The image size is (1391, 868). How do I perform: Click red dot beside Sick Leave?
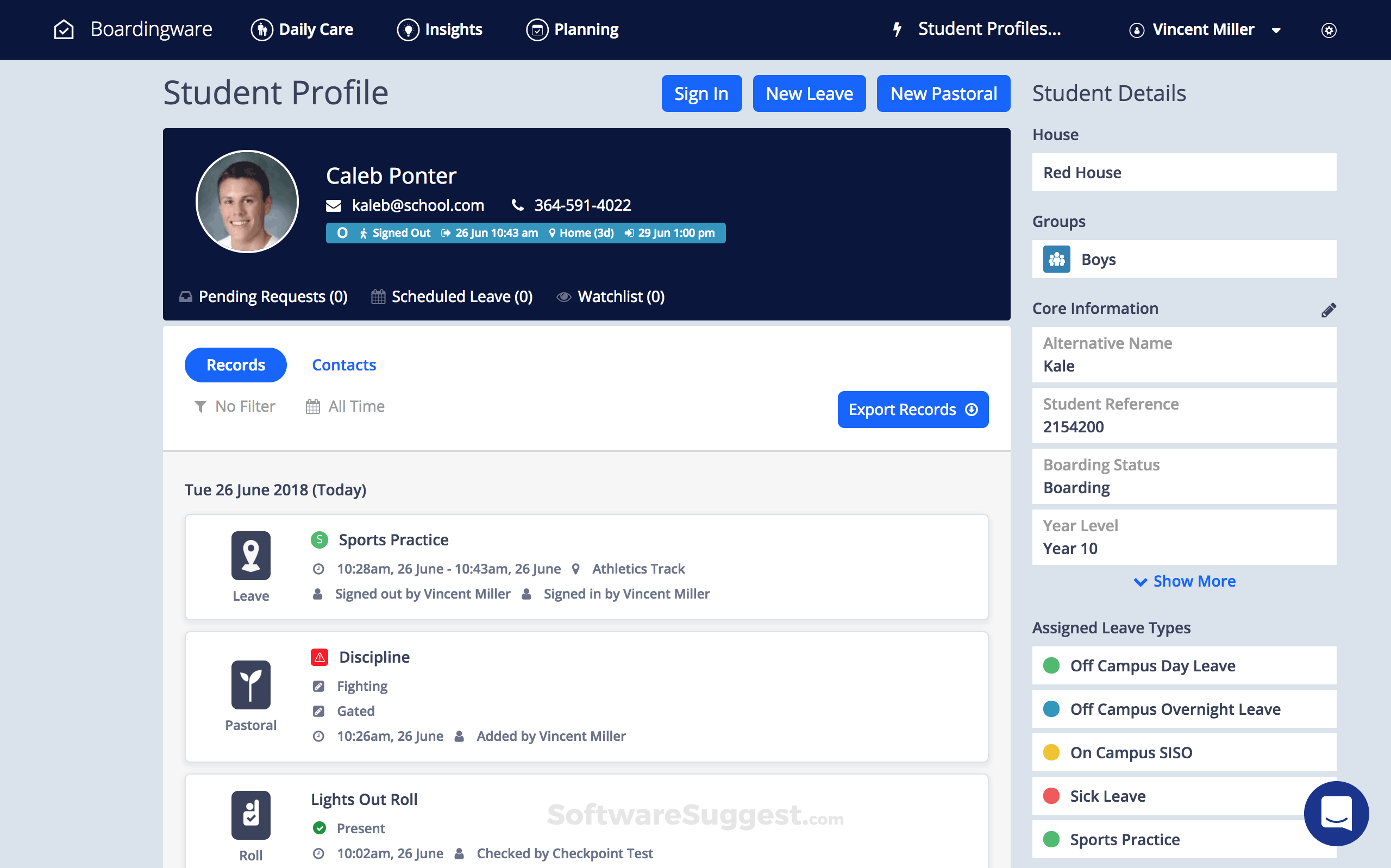pyautogui.click(x=1051, y=796)
